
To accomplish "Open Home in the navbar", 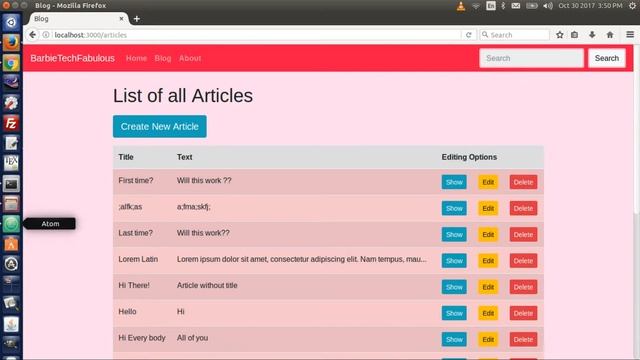I will 136,58.
